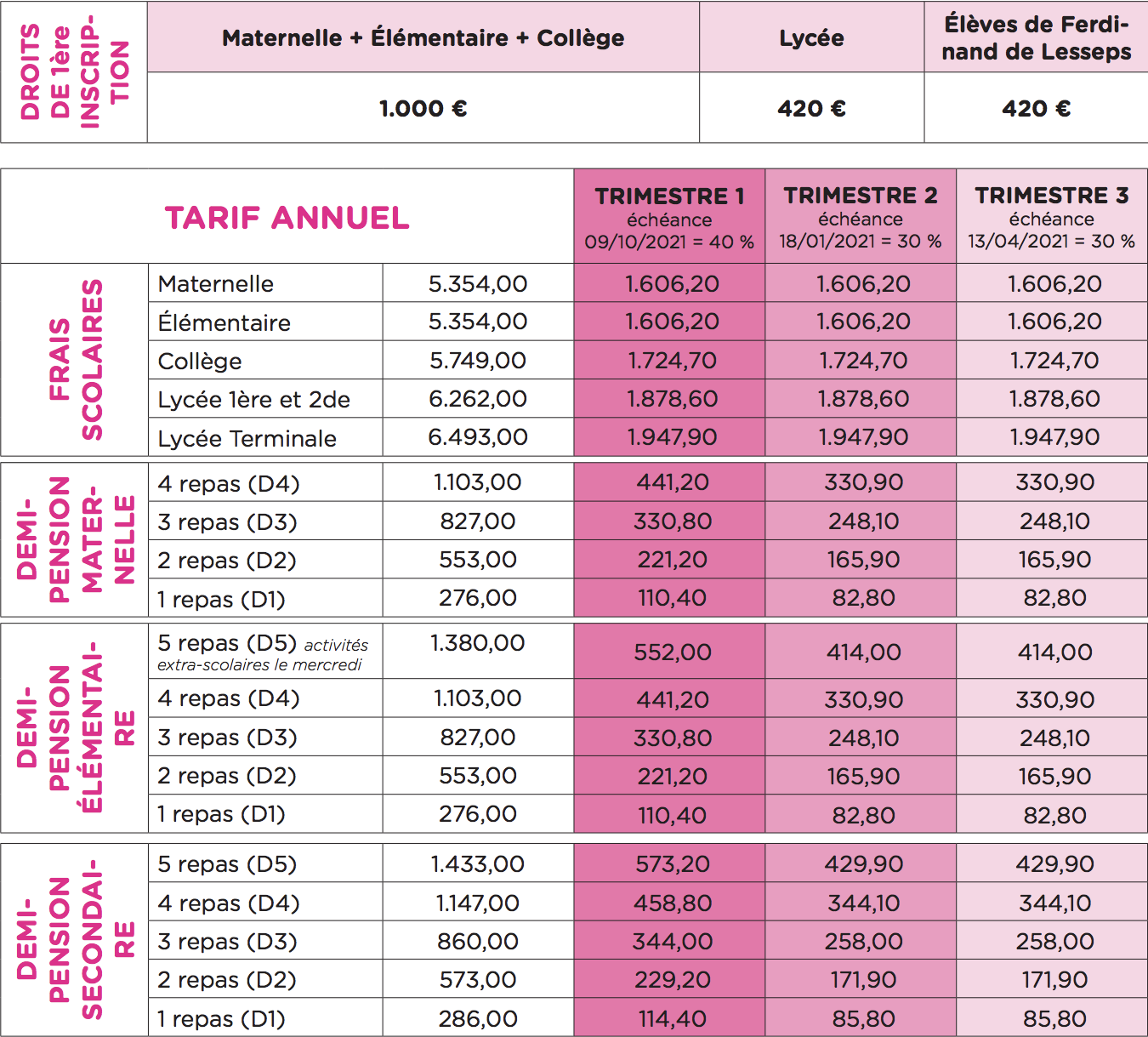The height and width of the screenshot is (1037, 1148).
Task: Select the 1.380,00 annual meal price
Action: pos(477,643)
